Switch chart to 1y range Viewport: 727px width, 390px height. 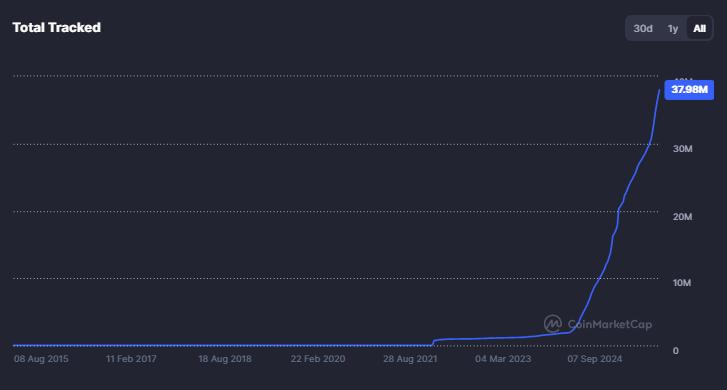[673, 28]
